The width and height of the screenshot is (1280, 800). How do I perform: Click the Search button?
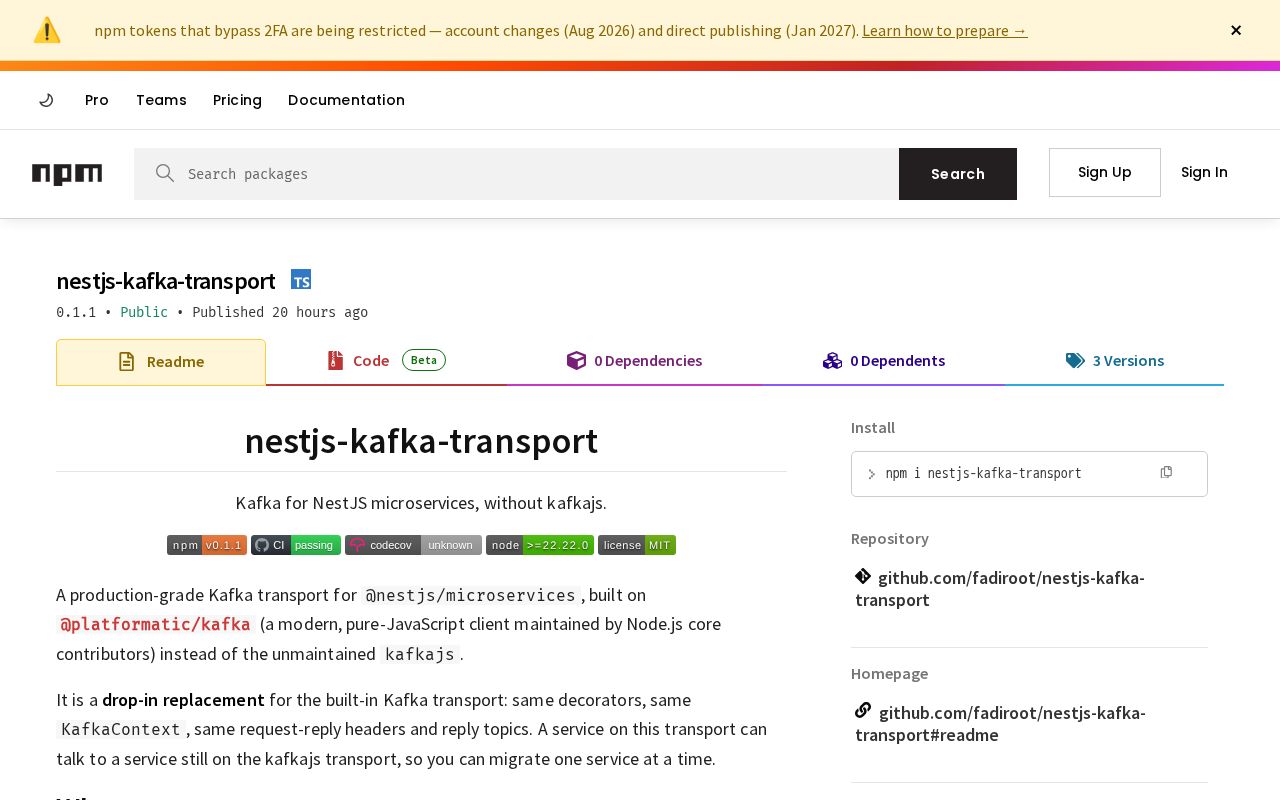pos(958,174)
